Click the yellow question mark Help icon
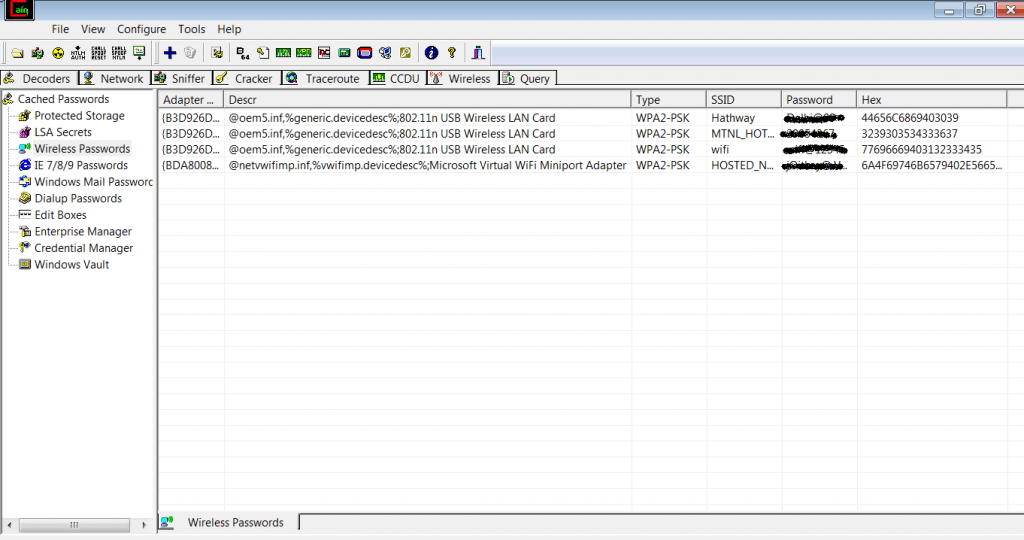This screenshot has height=540, width=1024. [452, 53]
